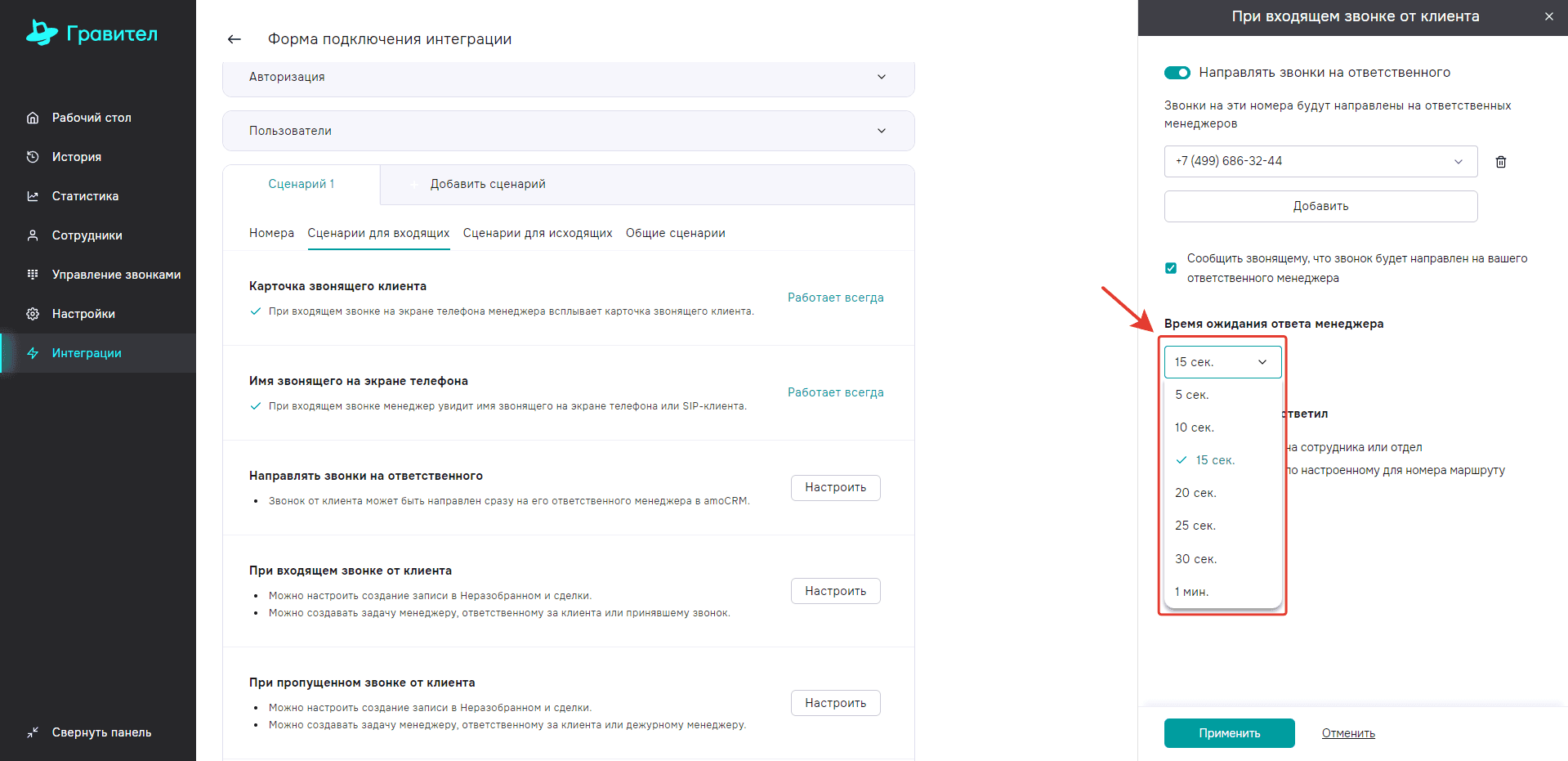Disable the Направлять звонки на ответственного toggle
1568x761 pixels.
click(1177, 73)
